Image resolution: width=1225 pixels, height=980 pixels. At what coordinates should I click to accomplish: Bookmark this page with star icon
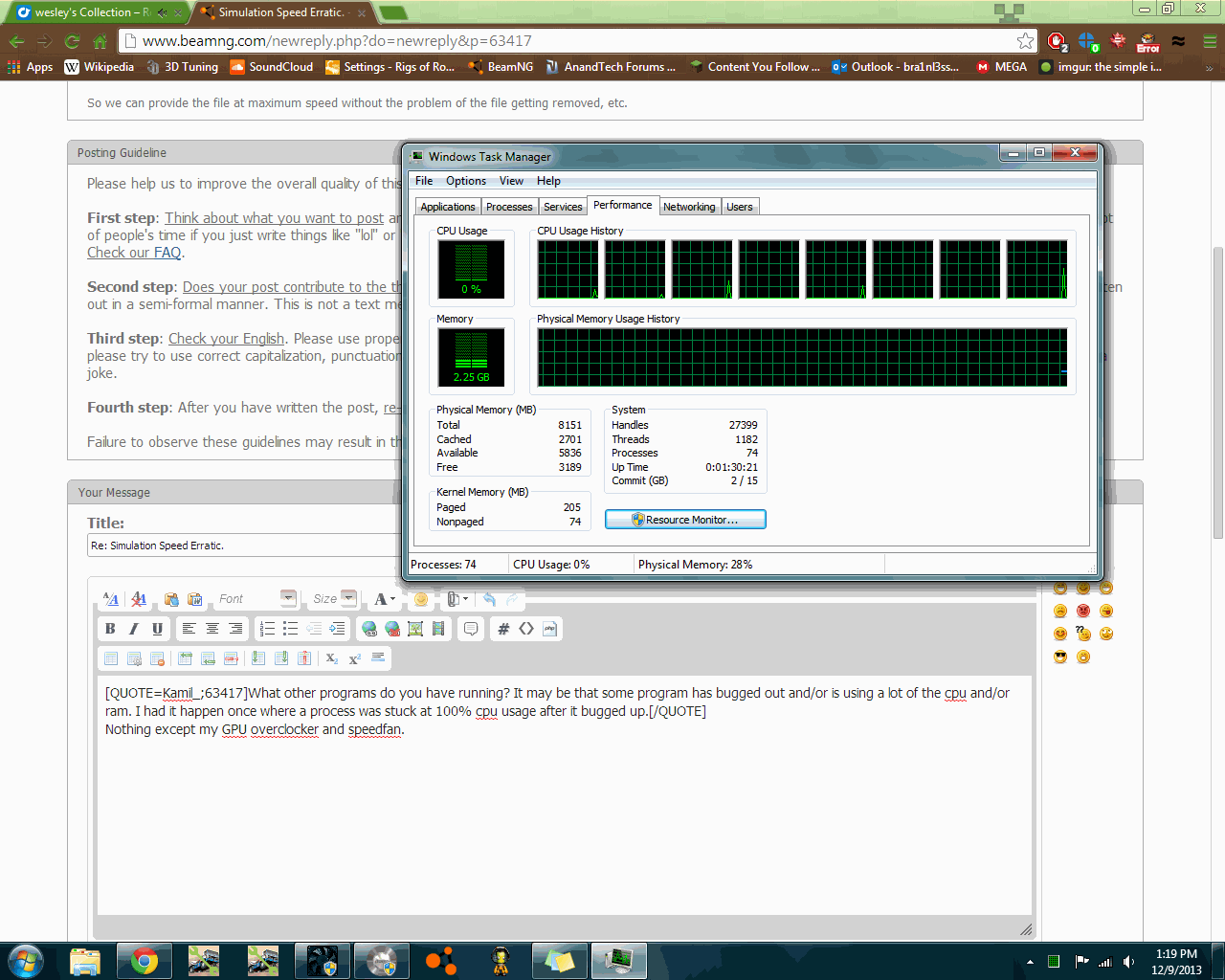1026,40
